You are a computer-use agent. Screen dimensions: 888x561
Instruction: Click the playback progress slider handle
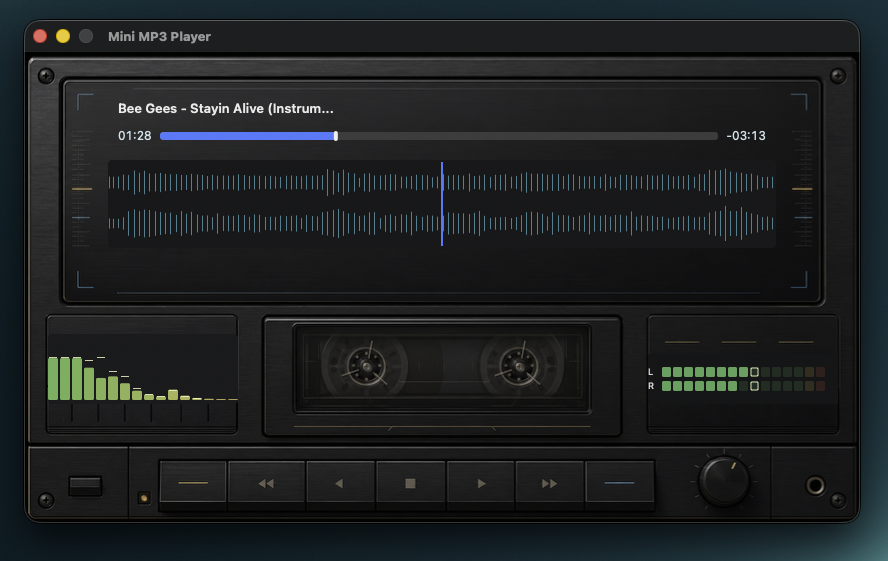click(336, 136)
